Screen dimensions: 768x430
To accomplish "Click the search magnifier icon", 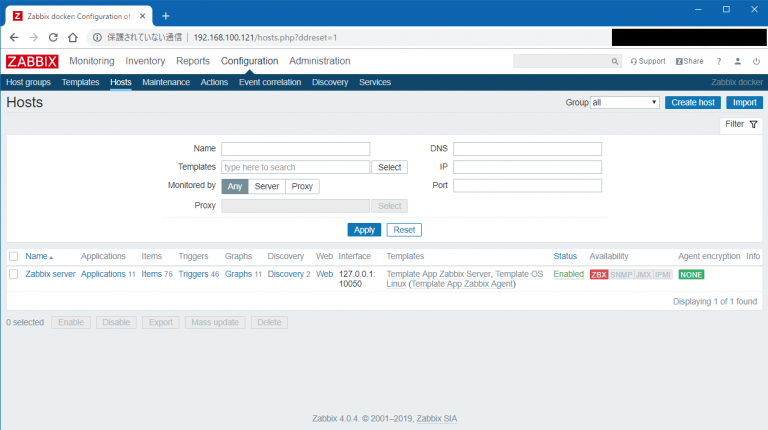I will point(615,61).
